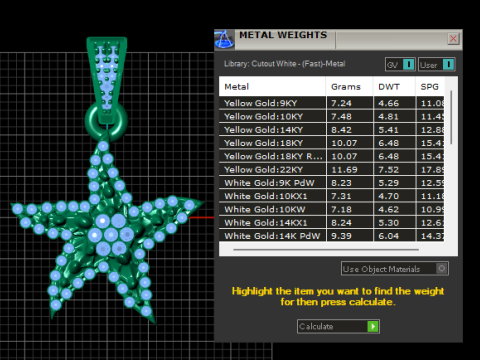Select the White Gold:14KX1 row

(x=331, y=223)
